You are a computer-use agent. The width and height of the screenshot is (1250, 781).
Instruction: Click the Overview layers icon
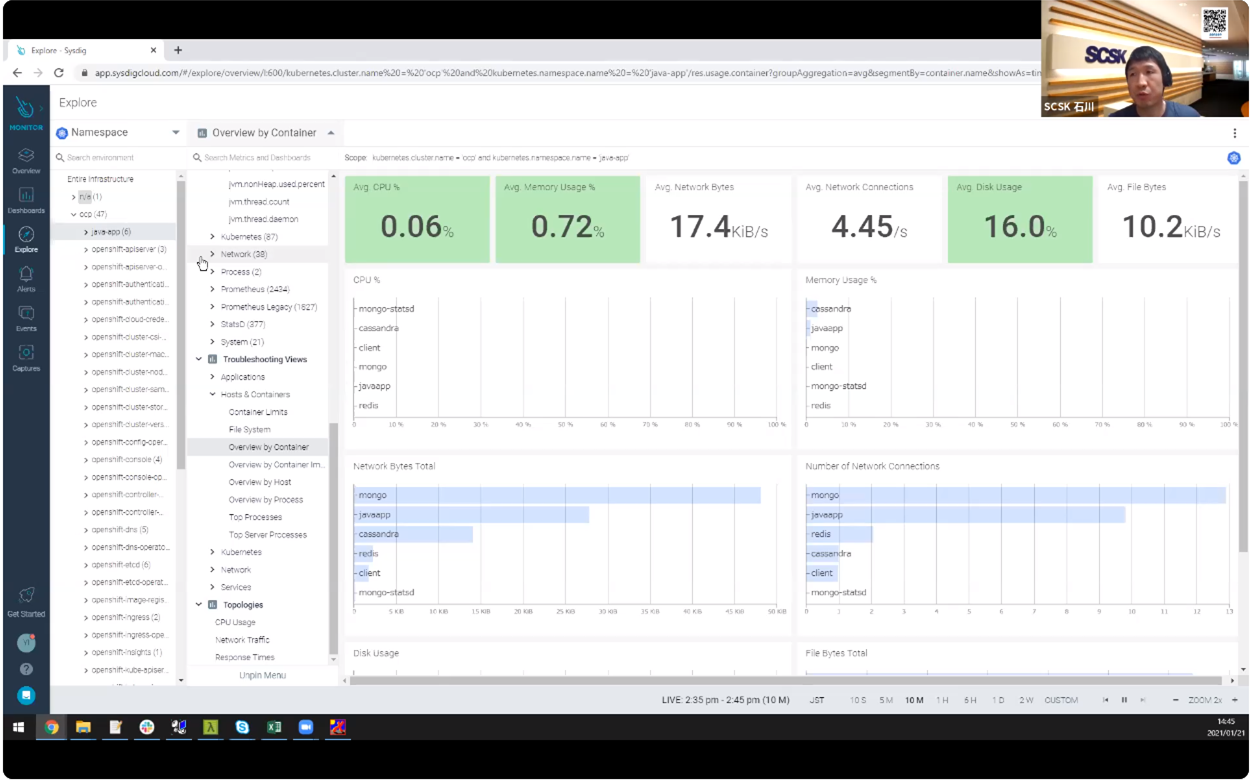26,159
